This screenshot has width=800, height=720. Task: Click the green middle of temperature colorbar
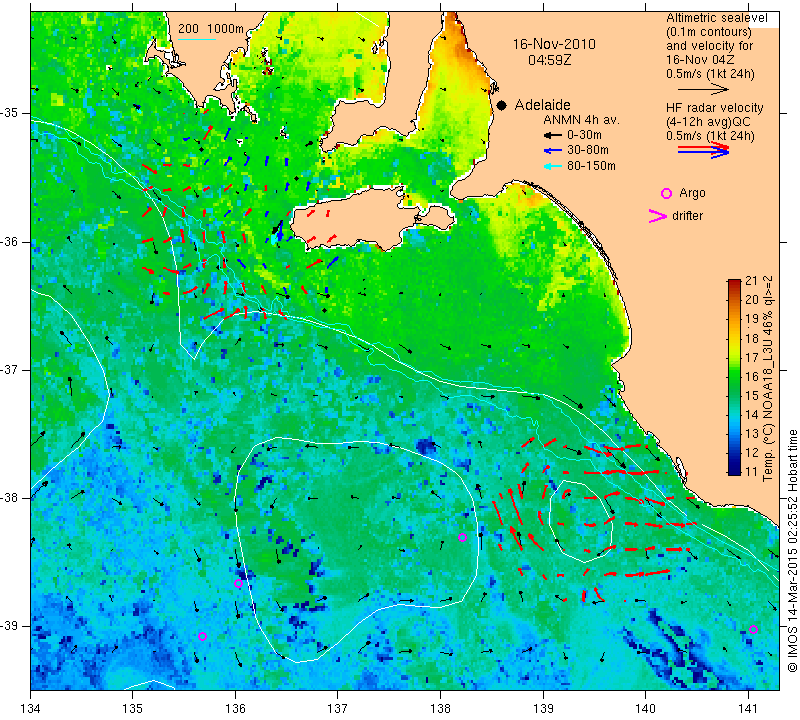(734, 377)
